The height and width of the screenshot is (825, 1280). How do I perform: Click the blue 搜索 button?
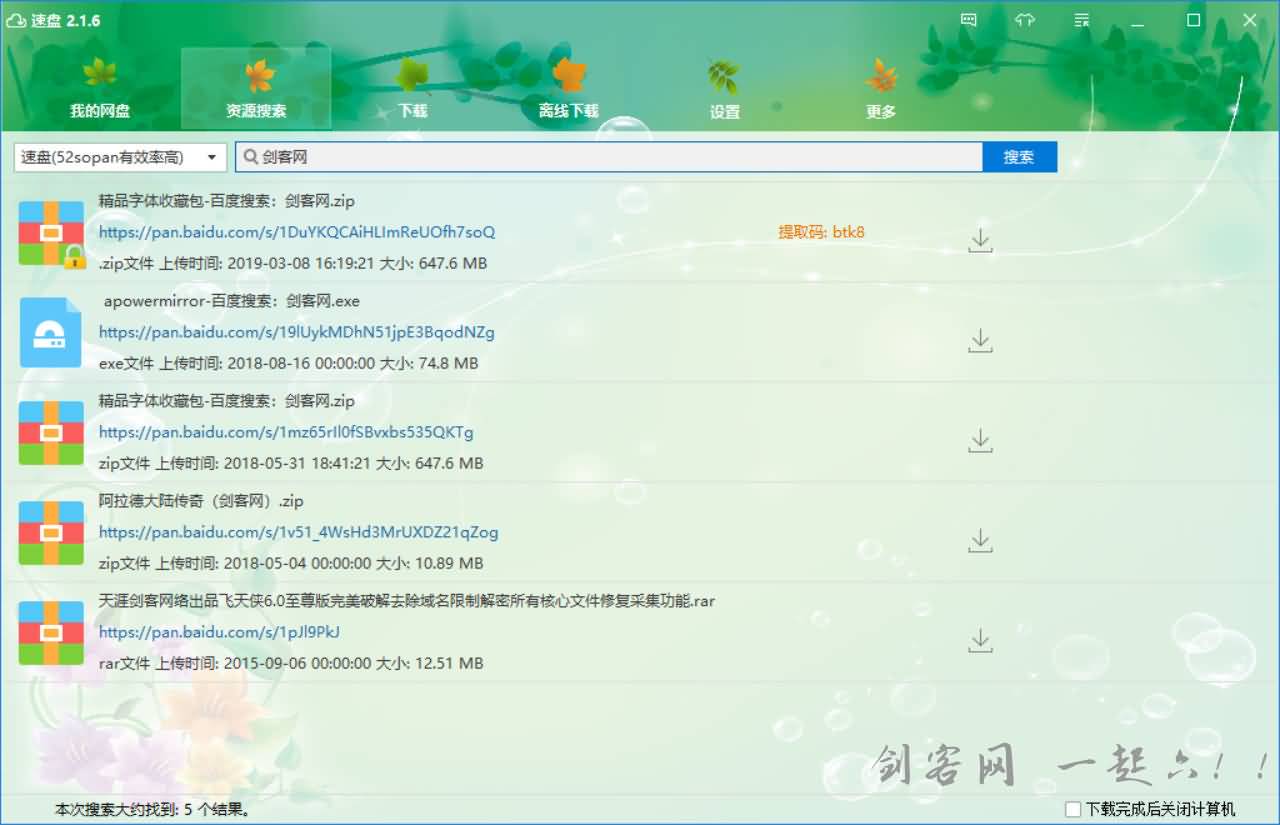tap(1019, 157)
